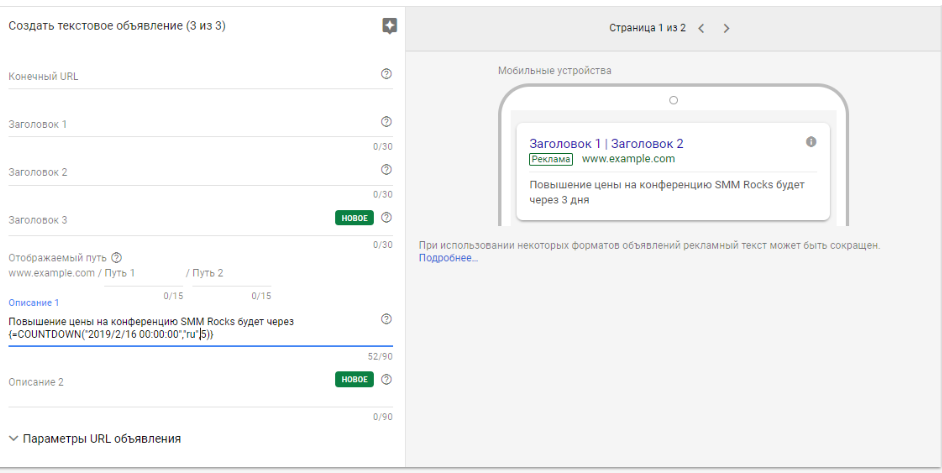Click the Реклама label in preview

[551, 159]
